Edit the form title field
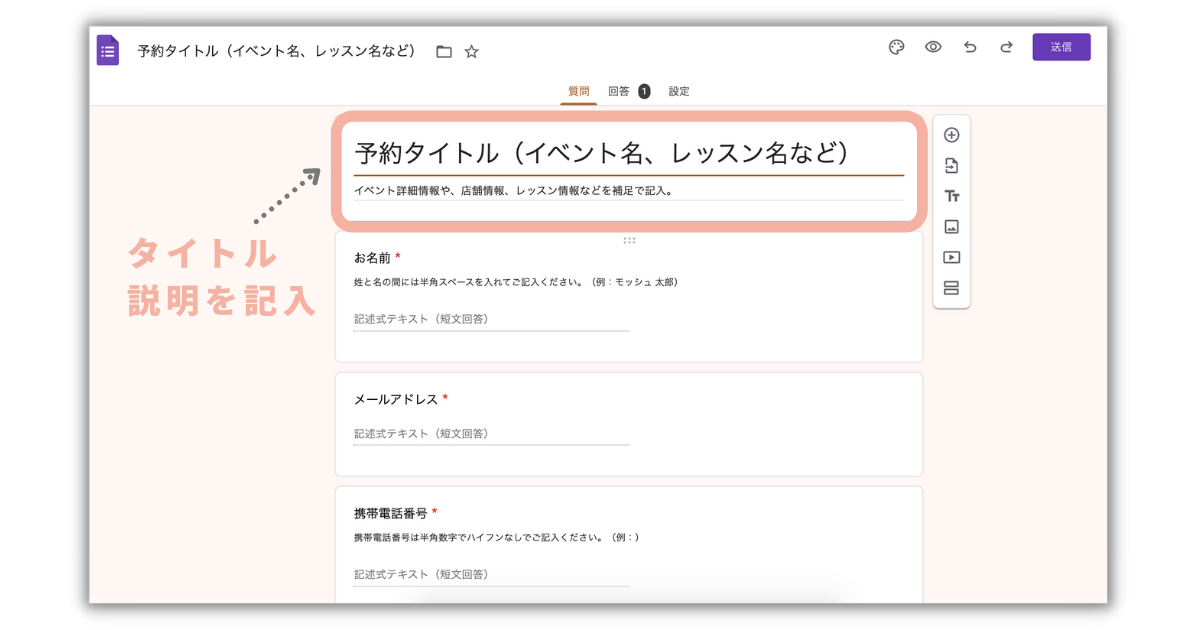Screen dimensions: 1200x630 (x=628, y=154)
